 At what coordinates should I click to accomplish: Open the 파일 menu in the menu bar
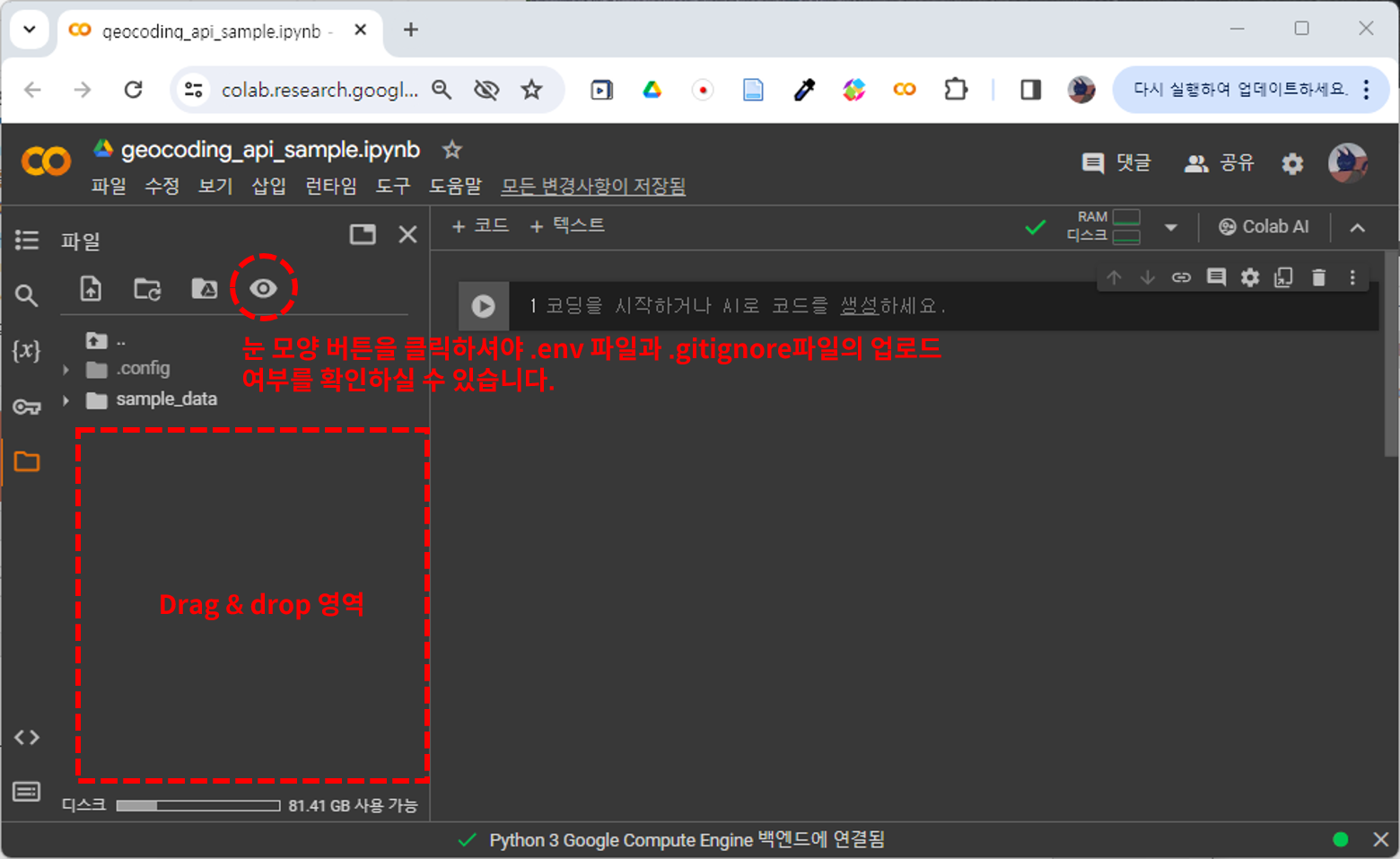tap(109, 186)
